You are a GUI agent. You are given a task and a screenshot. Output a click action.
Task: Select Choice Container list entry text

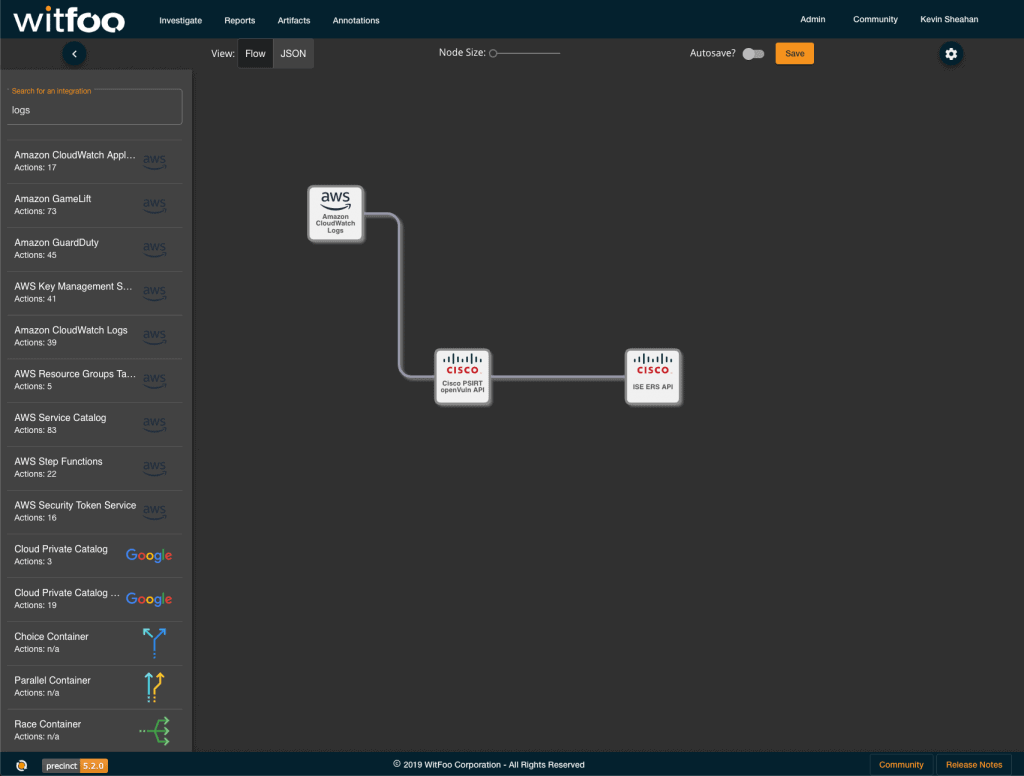point(52,637)
